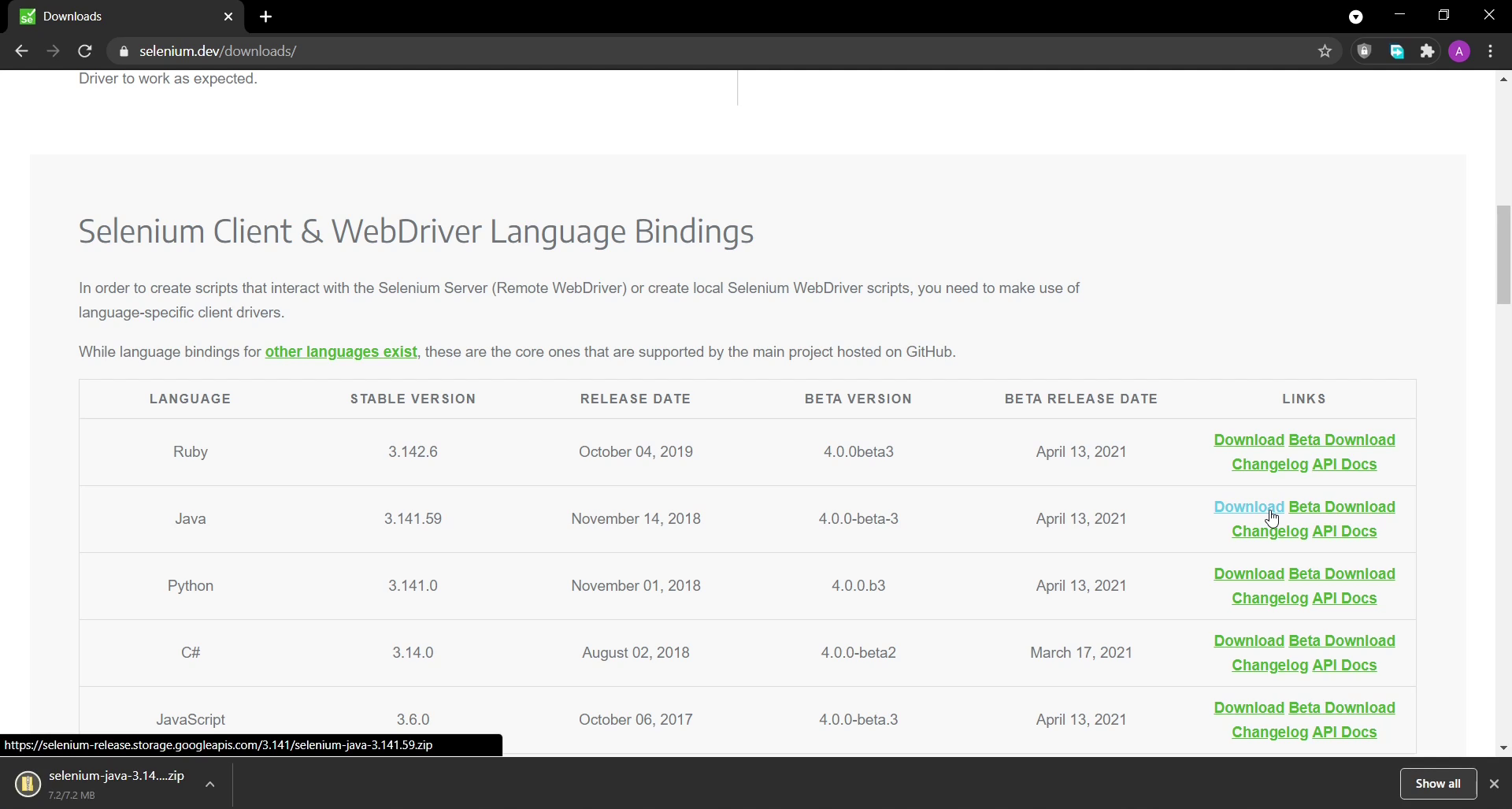Show all downloads

pyautogui.click(x=1438, y=784)
